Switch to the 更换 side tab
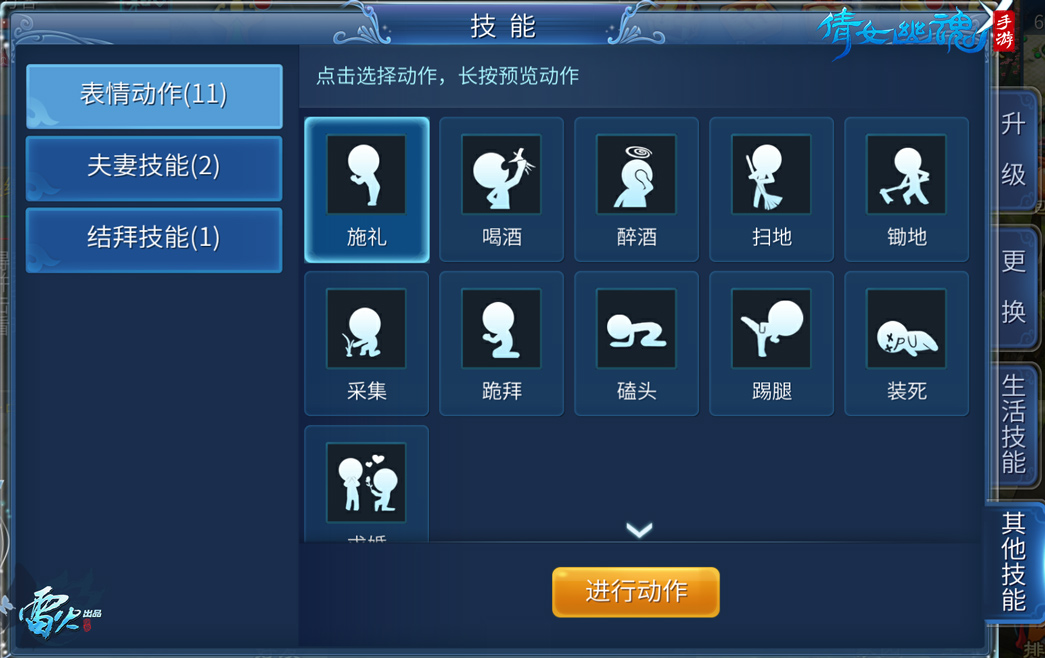Image resolution: width=1045 pixels, height=658 pixels. [x=1014, y=287]
